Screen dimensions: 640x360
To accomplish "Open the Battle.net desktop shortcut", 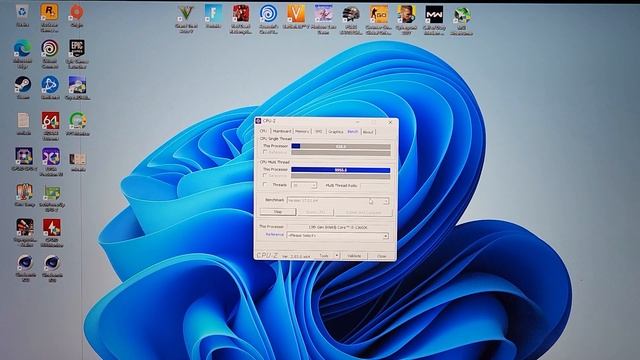I will [x=50, y=88].
